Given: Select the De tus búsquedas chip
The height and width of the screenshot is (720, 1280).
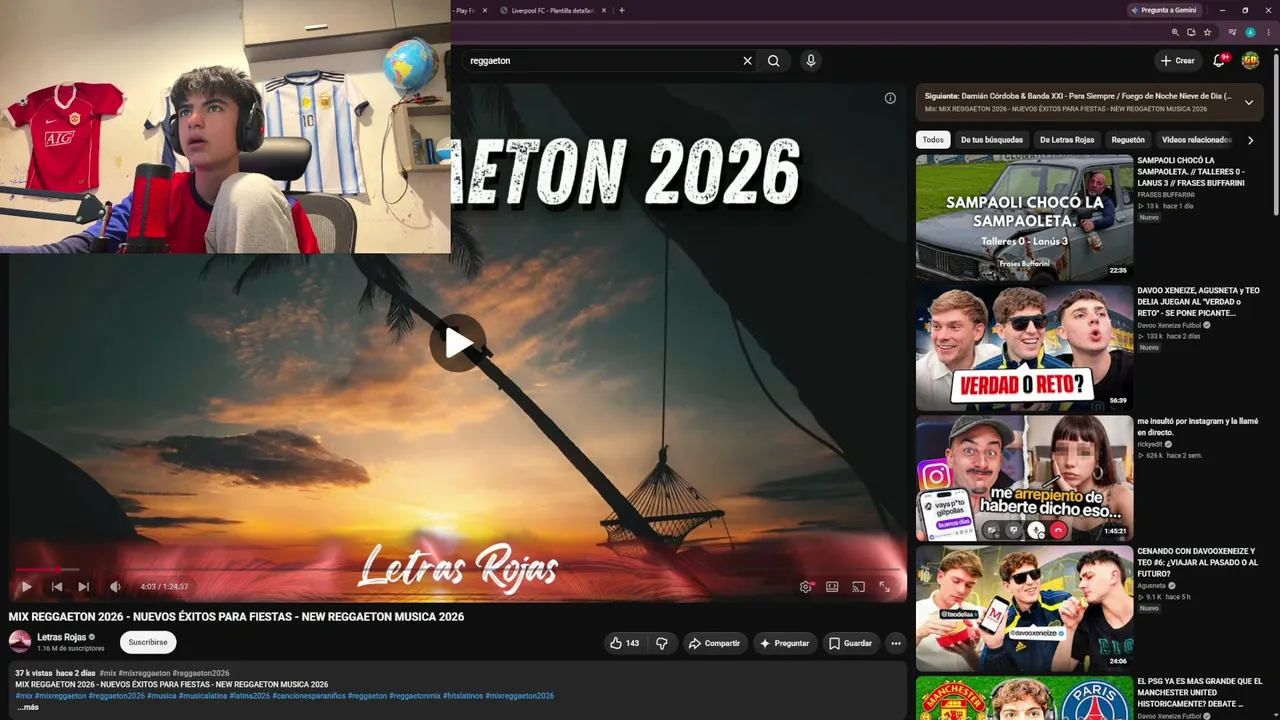Looking at the screenshot, I should (992, 140).
